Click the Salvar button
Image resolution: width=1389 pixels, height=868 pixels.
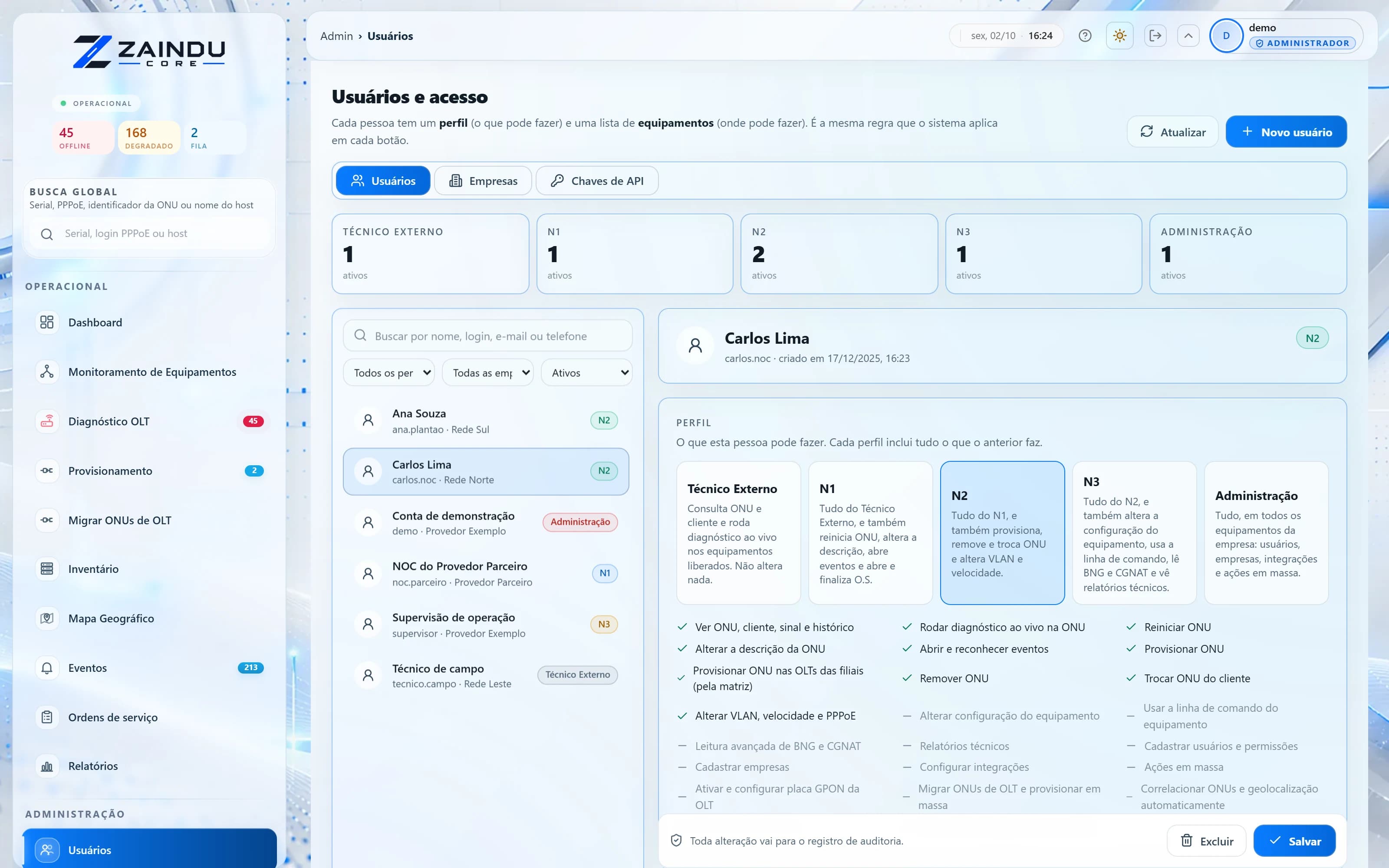pos(1294,841)
